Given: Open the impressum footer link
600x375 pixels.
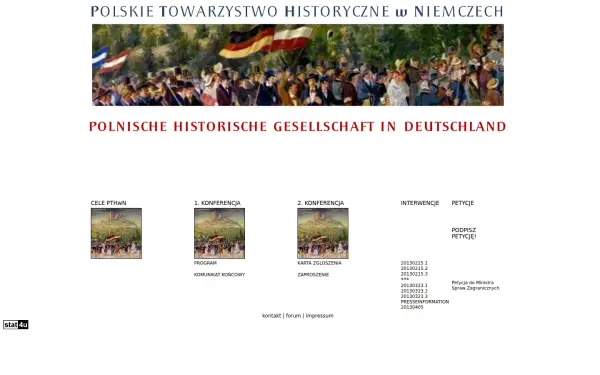Looking at the screenshot, I should (320, 316).
